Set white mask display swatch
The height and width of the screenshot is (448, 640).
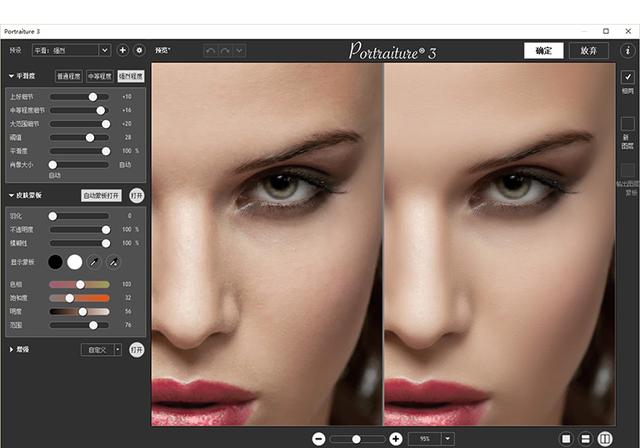pos(75,262)
